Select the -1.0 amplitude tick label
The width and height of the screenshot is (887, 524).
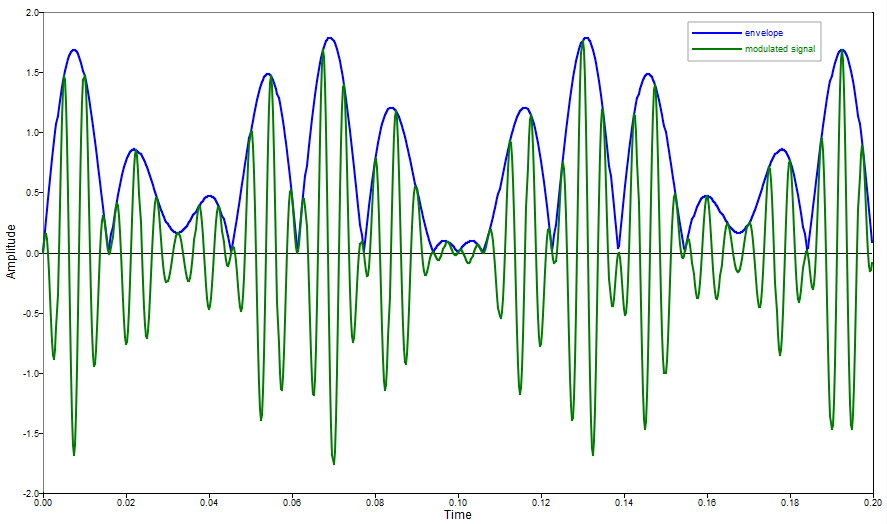[27, 373]
